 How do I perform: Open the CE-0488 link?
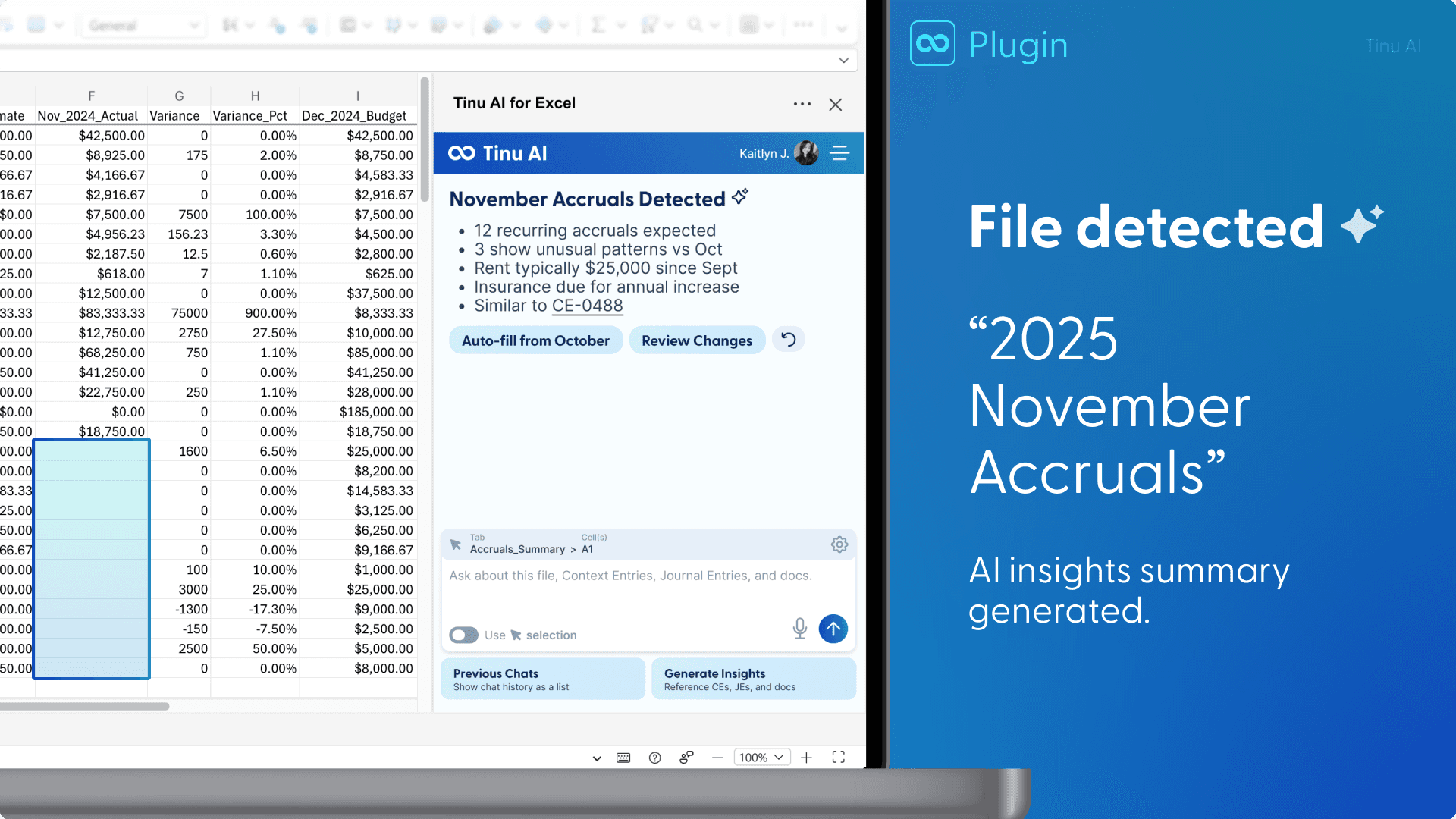coord(587,306)
